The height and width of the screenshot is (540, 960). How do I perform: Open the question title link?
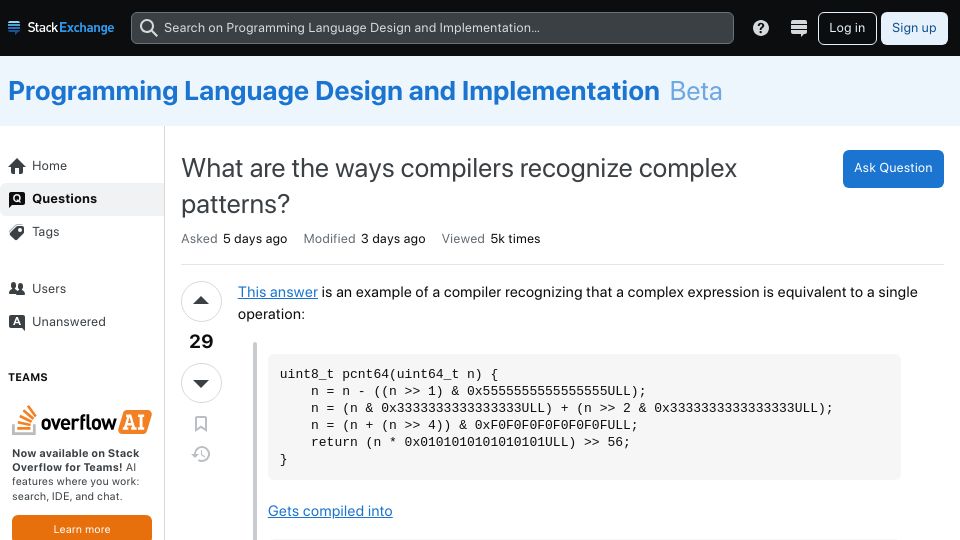click(x=459, y=186)
